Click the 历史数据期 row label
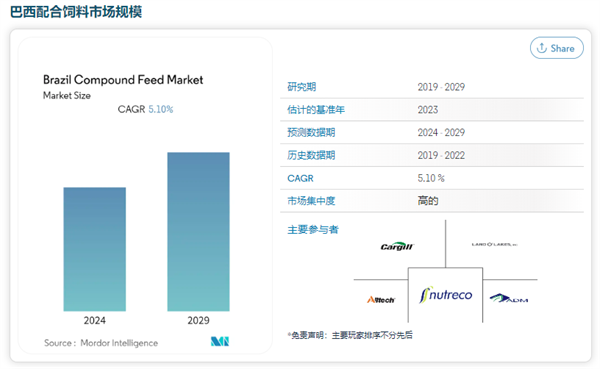The height and width of the screenshot is (369, 600). pos(311,155)
